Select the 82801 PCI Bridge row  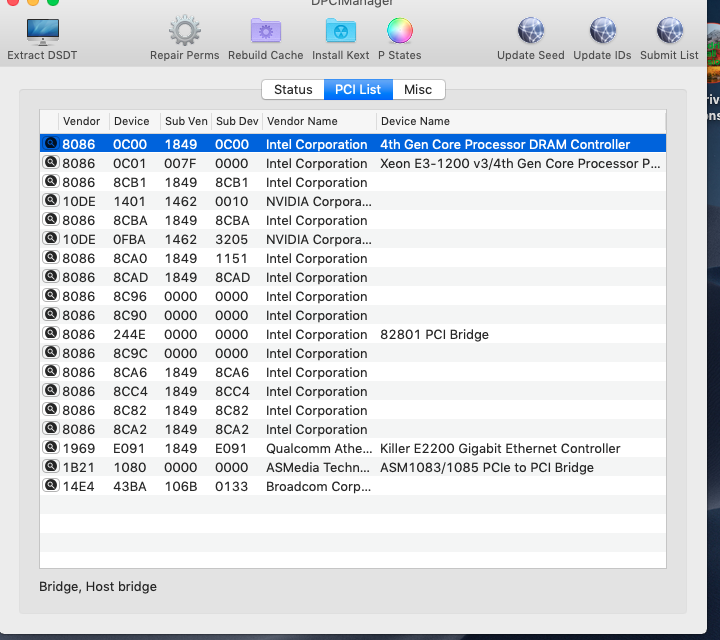click(434, 335)
